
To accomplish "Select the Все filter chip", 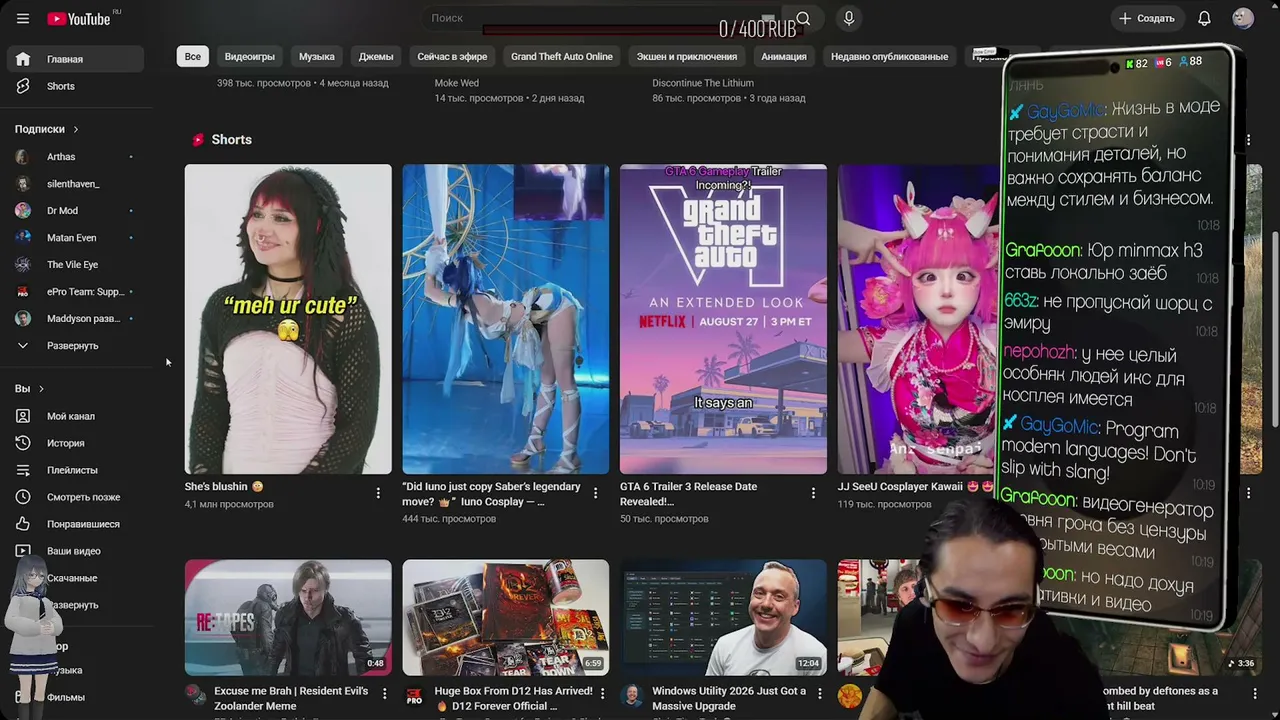I will point(193,57).
